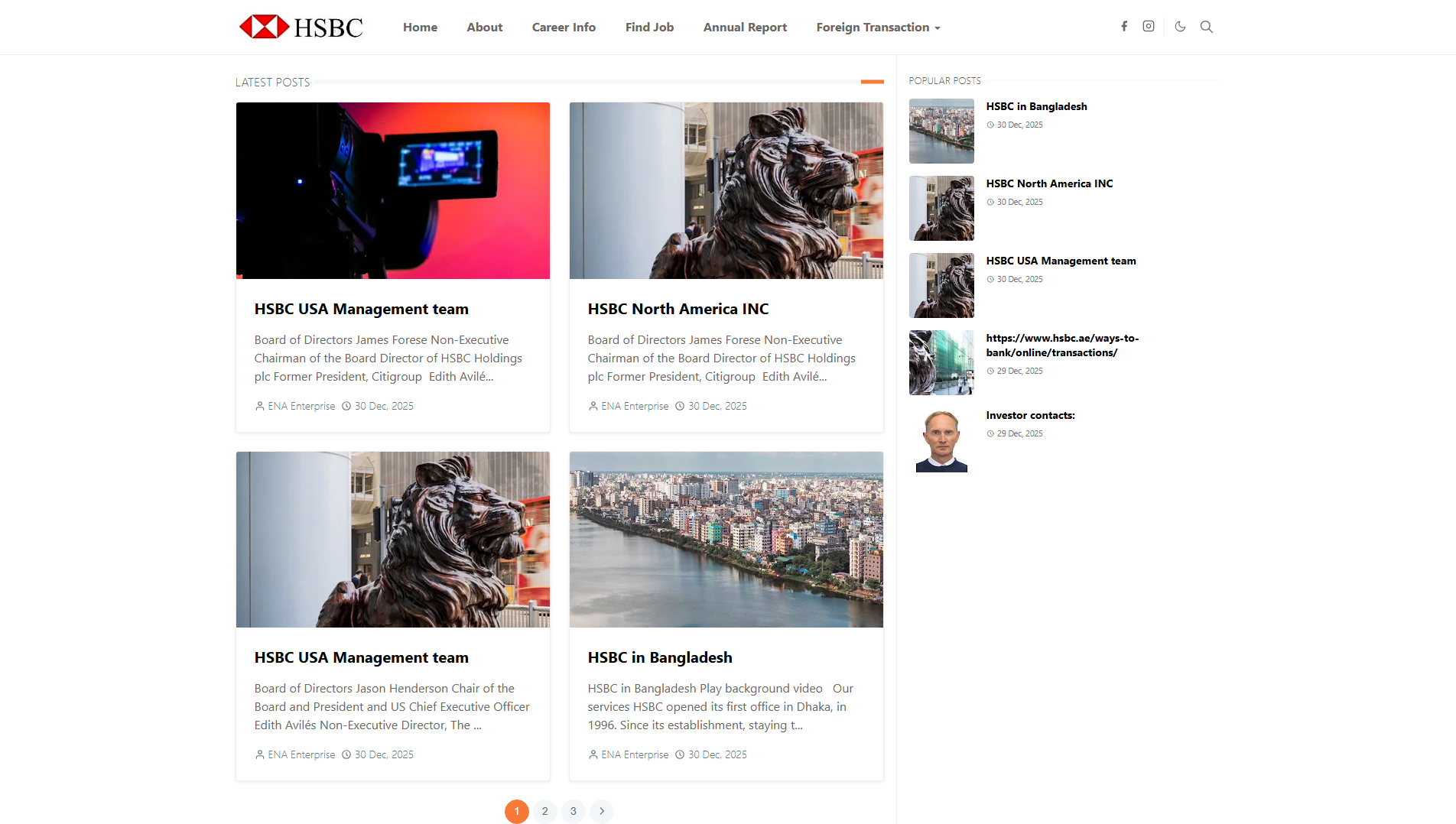
Task: Toggle dark mode with the moon icon
Action: pos(1180,26)
